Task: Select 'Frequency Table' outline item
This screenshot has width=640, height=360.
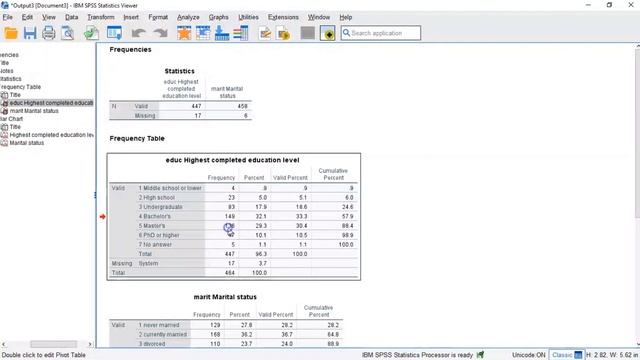Action: click(x=20, y=87)
